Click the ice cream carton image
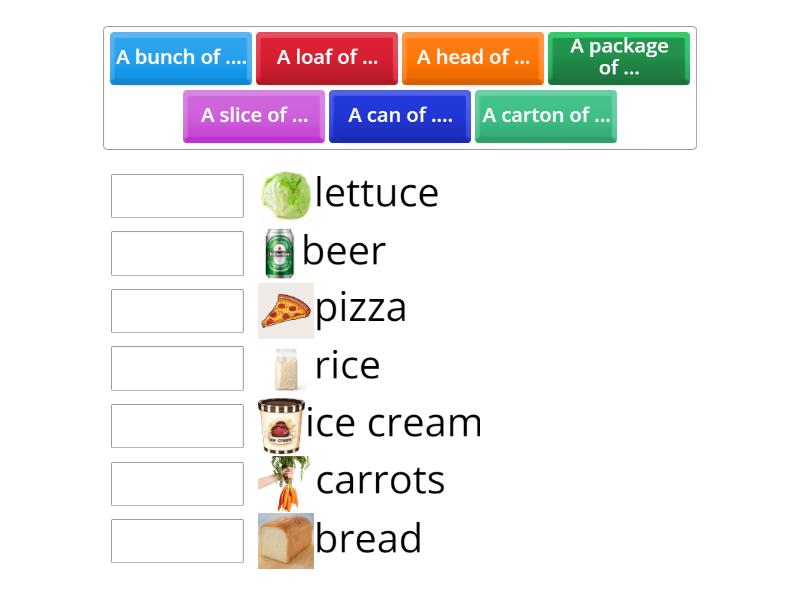 tap(281, 426)
